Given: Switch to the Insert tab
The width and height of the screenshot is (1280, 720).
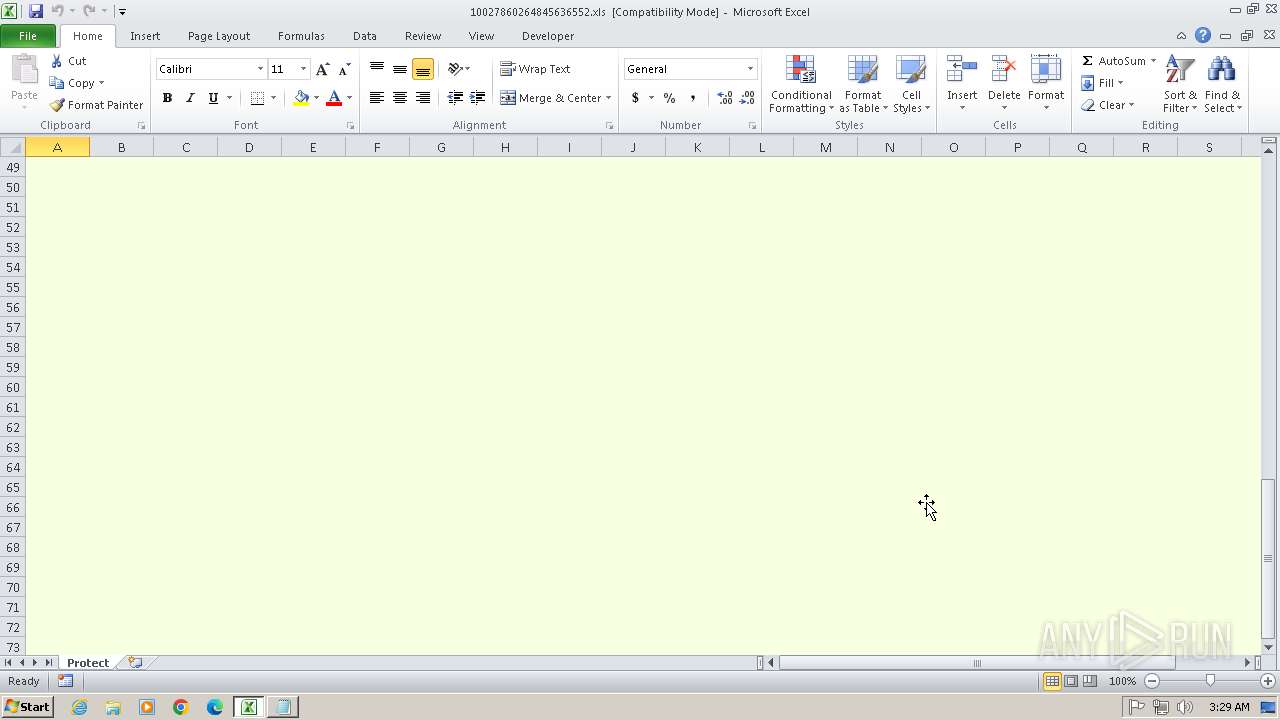Looking at the screenshot, I should [145, 36].
